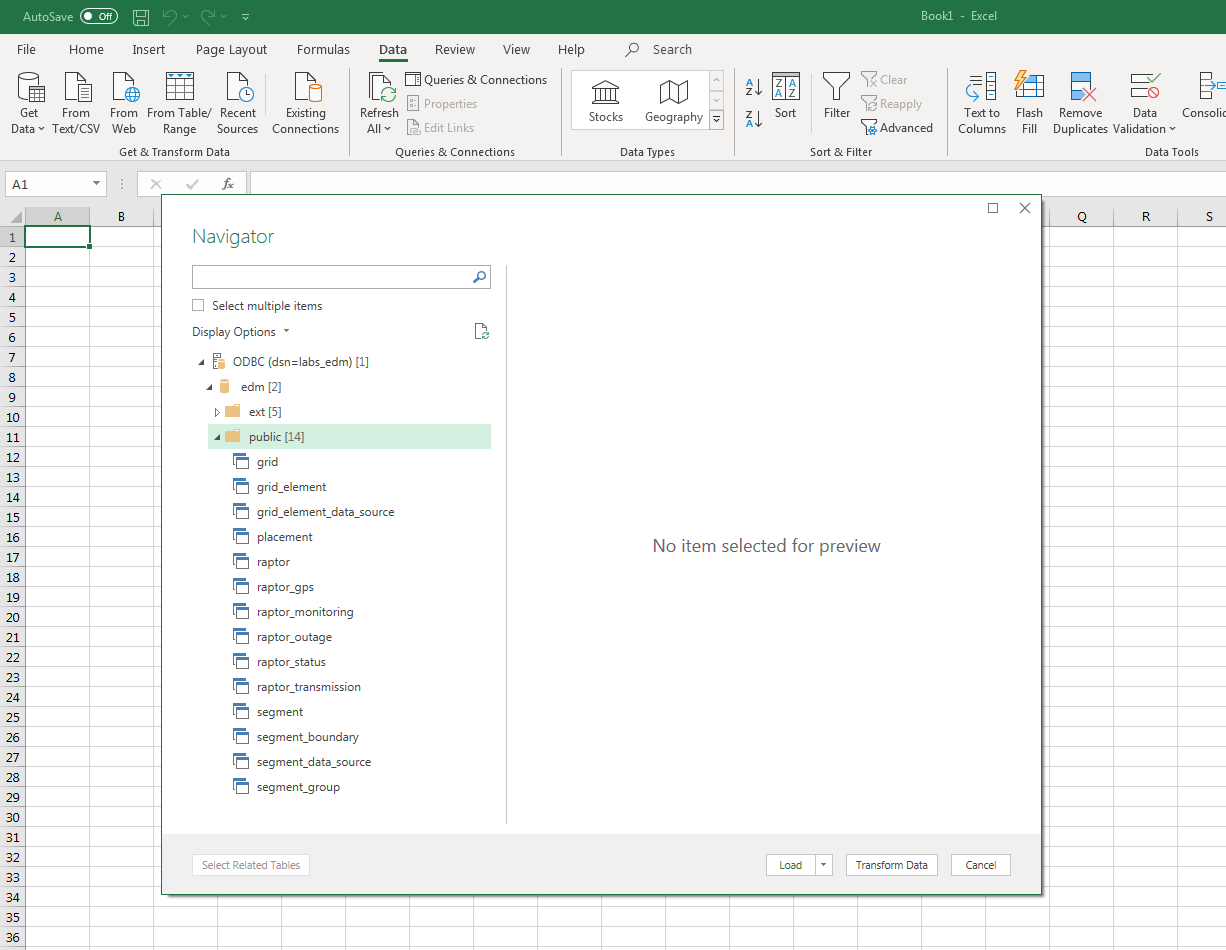Open Data Validation
1226x950 pixels.
(1145, 103)
